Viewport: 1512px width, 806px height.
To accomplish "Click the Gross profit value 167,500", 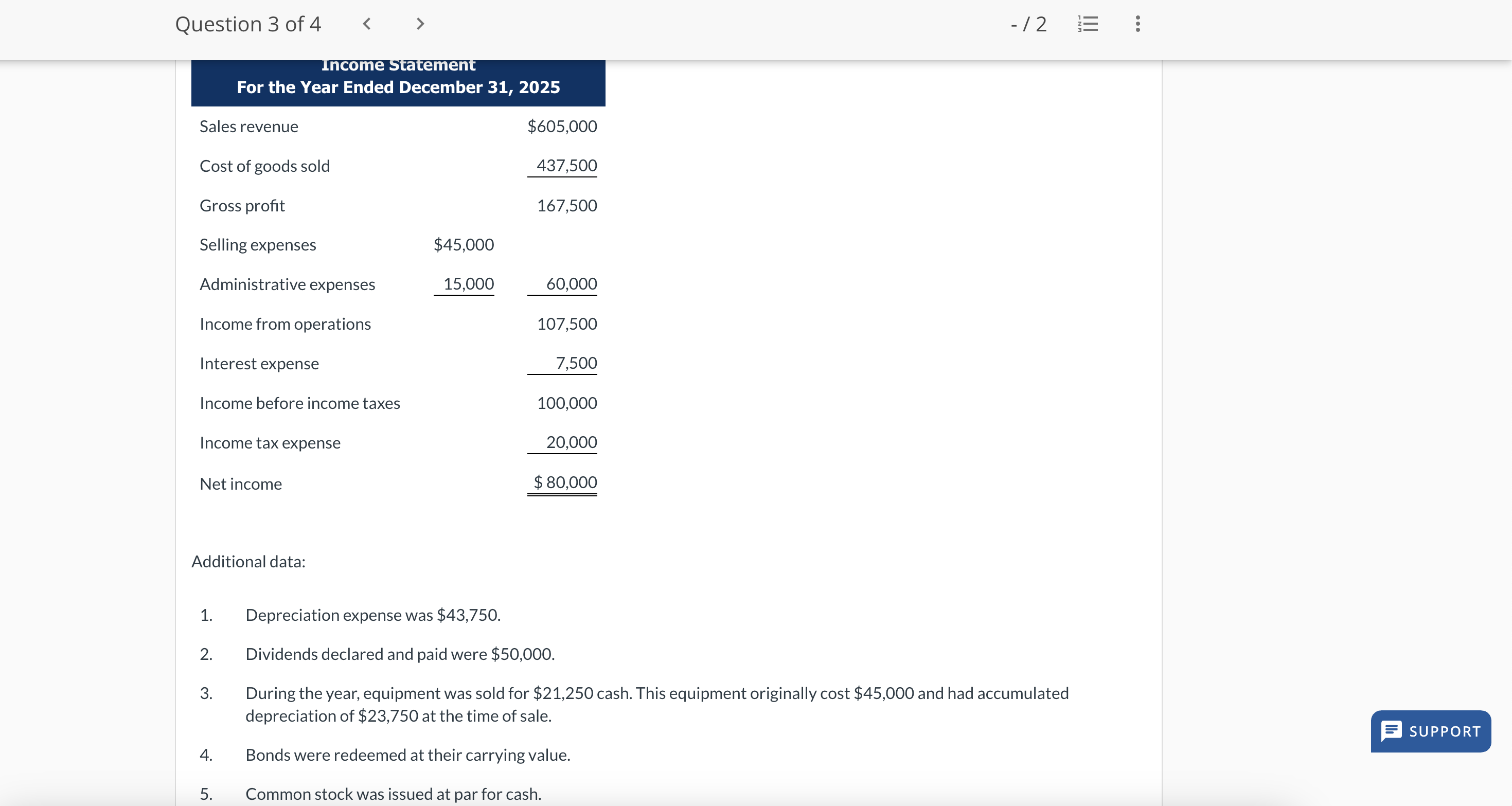I will [x=566, y=205].
